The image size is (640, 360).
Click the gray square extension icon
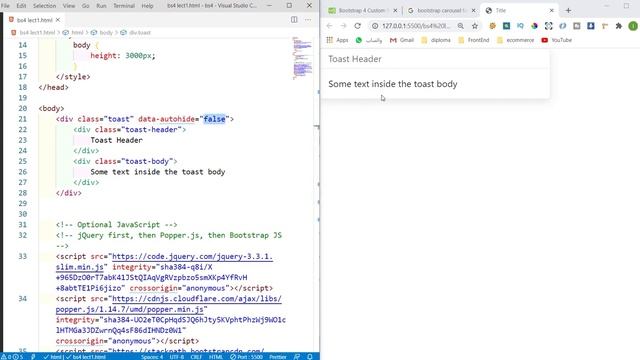coord(577,26)
